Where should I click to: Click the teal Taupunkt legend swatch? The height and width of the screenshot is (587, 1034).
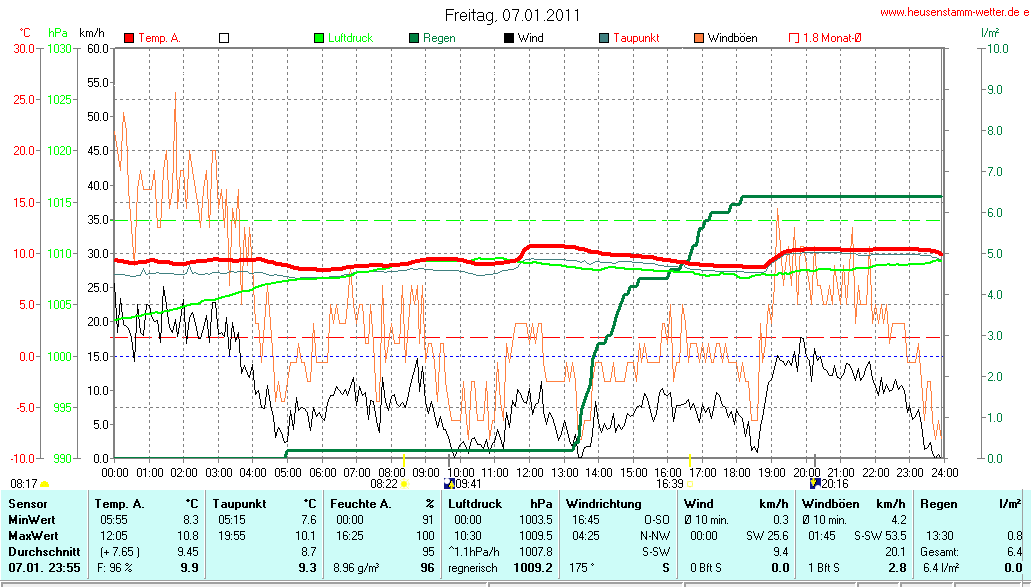click(604, 38)
